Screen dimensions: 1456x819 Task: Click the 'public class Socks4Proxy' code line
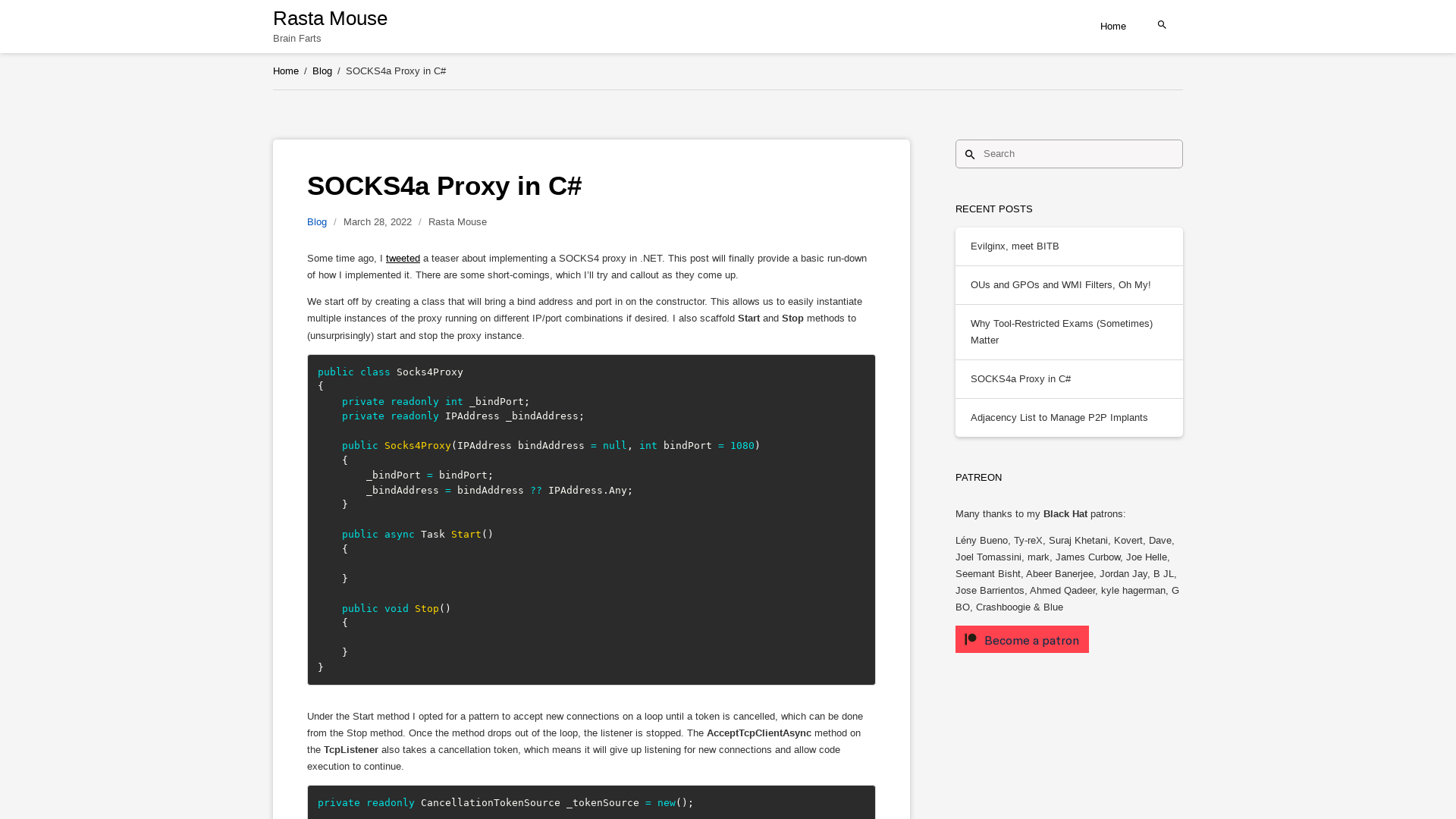(391, 372)
